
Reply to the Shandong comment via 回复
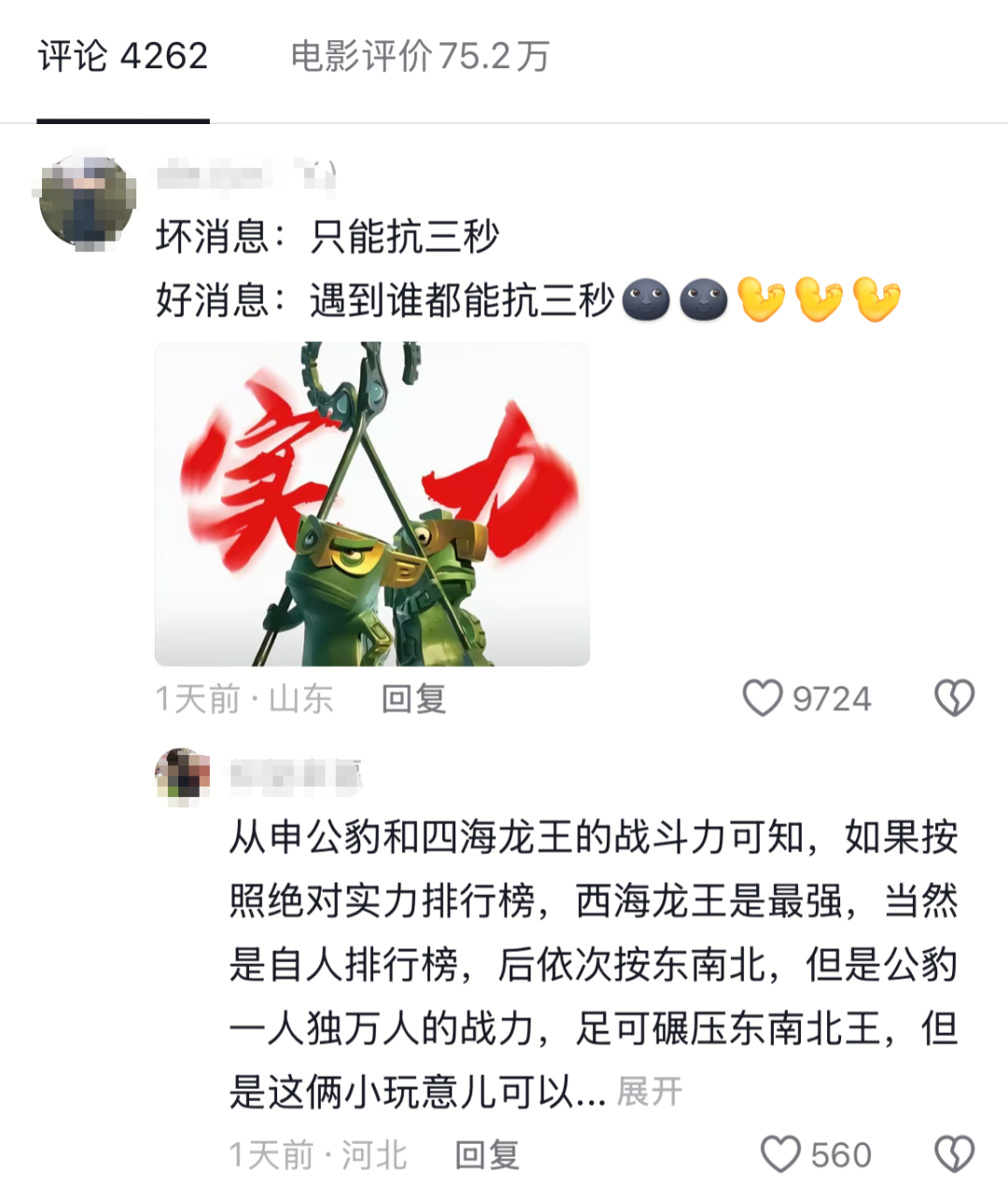tap(413, 698)
